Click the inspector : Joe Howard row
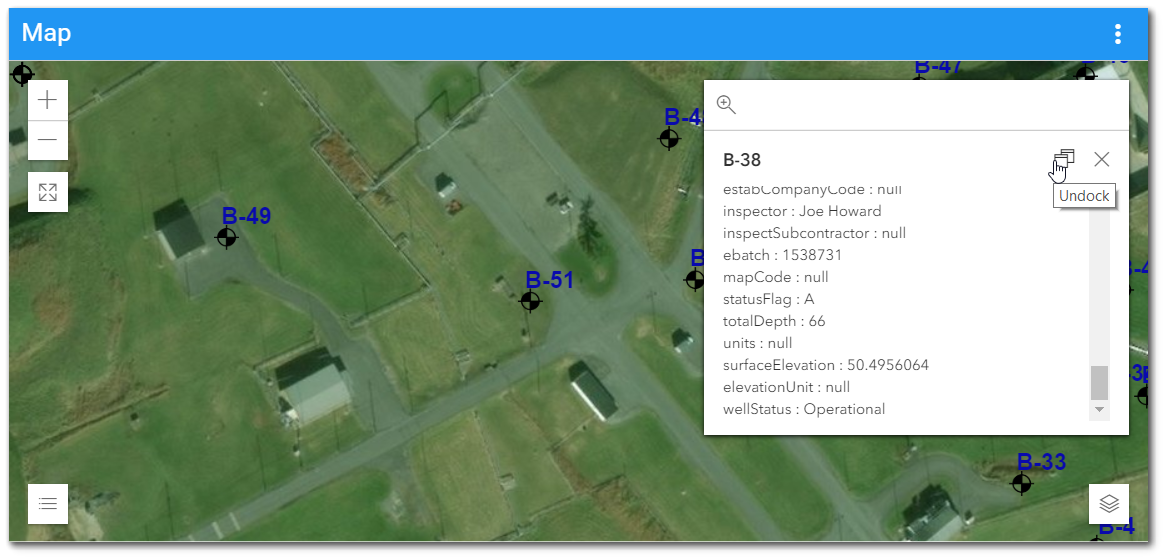This screenshot has height=558, width=1164. (802, 211)
